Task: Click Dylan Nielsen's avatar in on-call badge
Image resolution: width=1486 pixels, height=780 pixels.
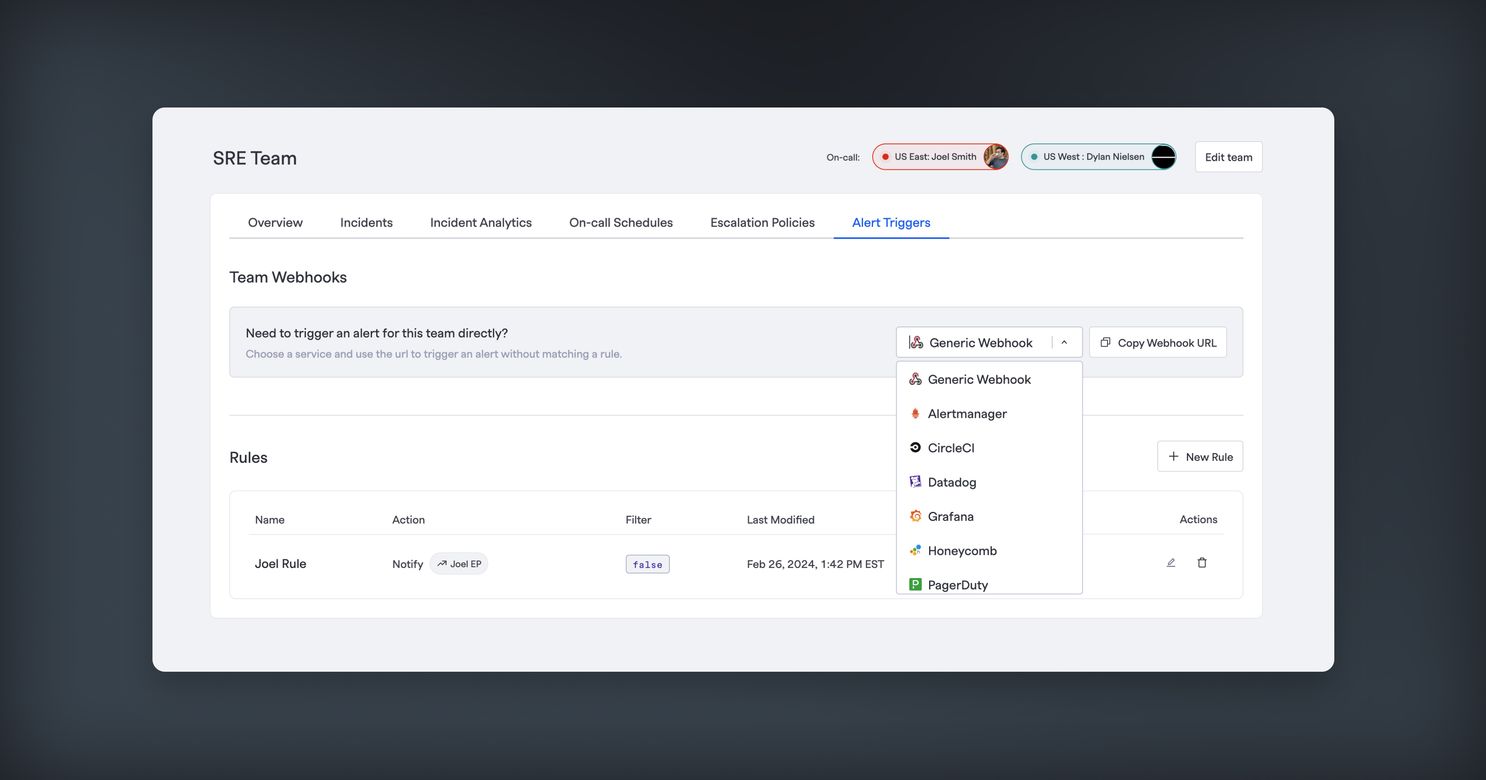Action: coord(1163,157)
